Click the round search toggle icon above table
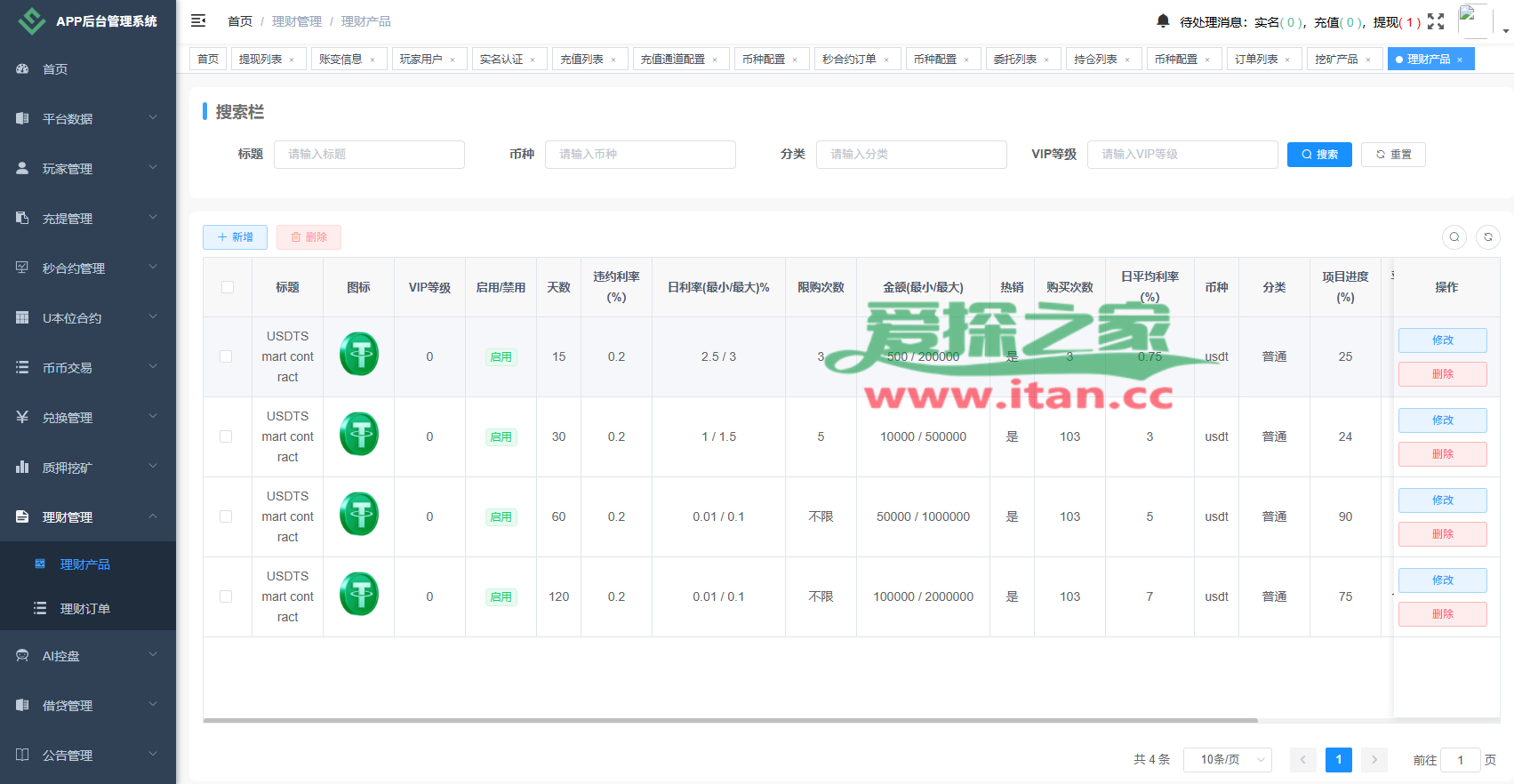This screenshot has height=784, width=1514. (1454, 237)
